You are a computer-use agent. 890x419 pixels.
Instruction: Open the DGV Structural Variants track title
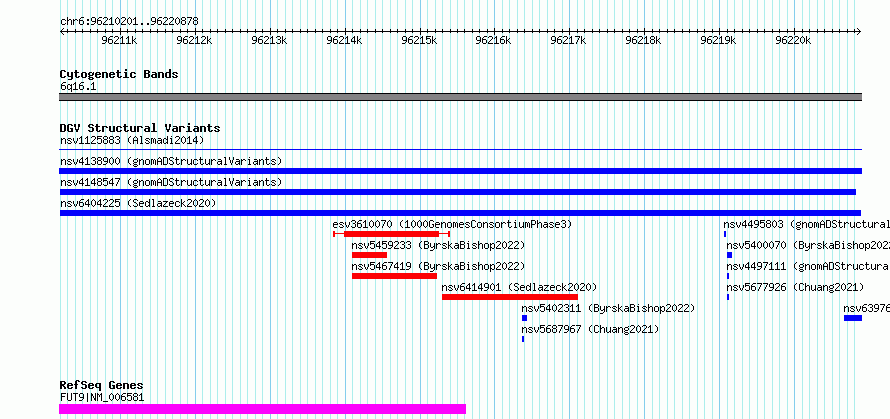click(x=140, y=128)
